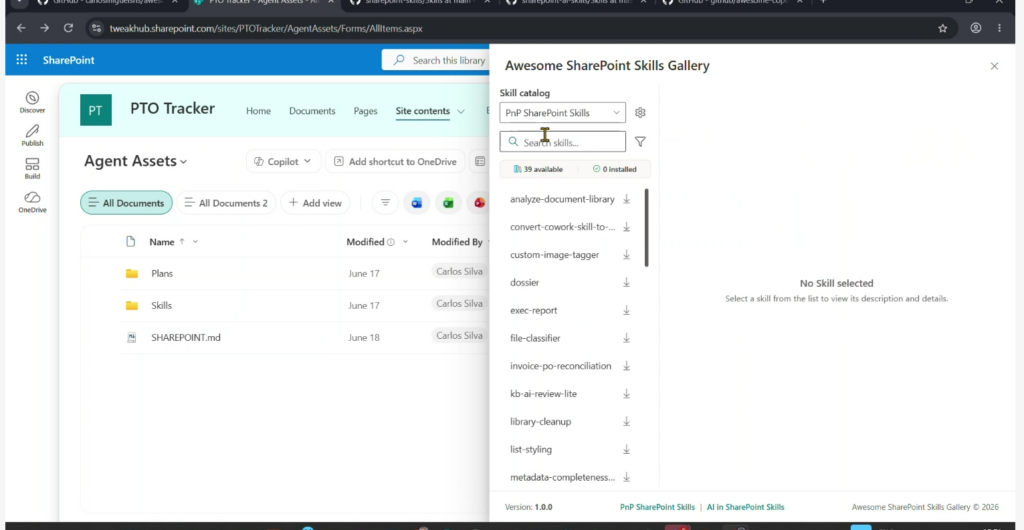1024x530 pixels.
Task: Go back in the browser
Action: coord(21,28)
